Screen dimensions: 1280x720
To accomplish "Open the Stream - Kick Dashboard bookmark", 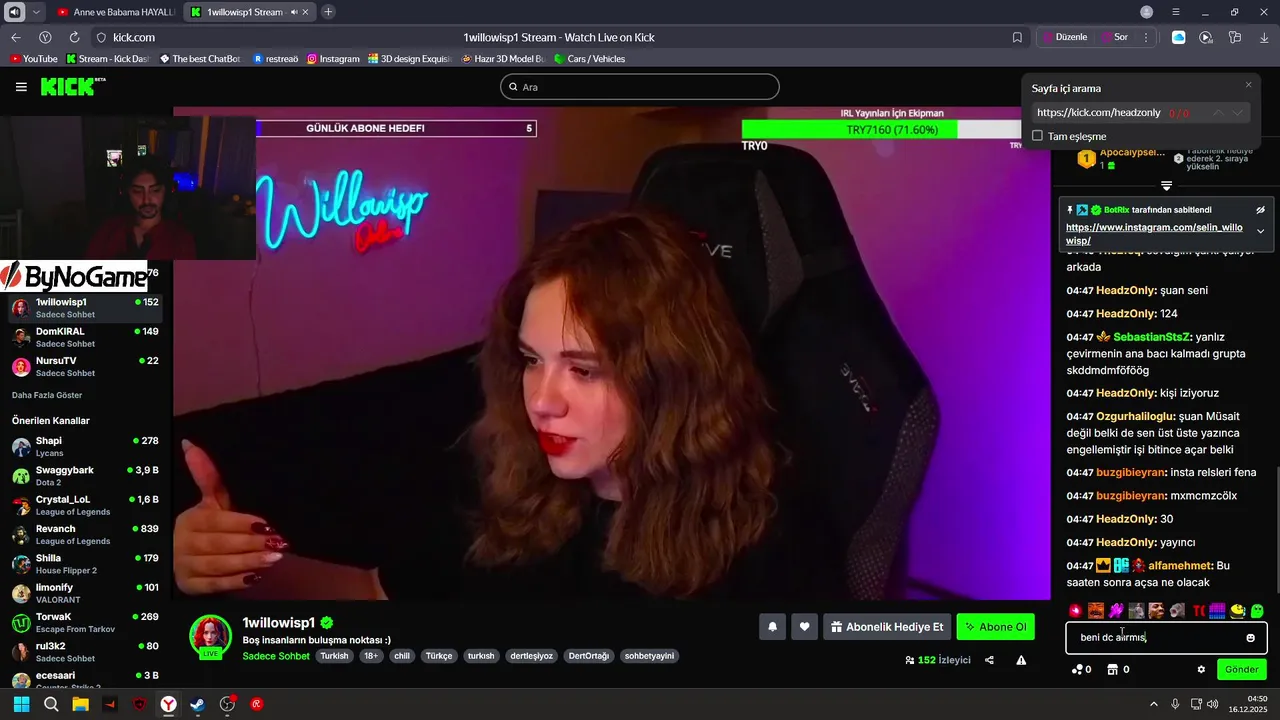I will (107, 59).
